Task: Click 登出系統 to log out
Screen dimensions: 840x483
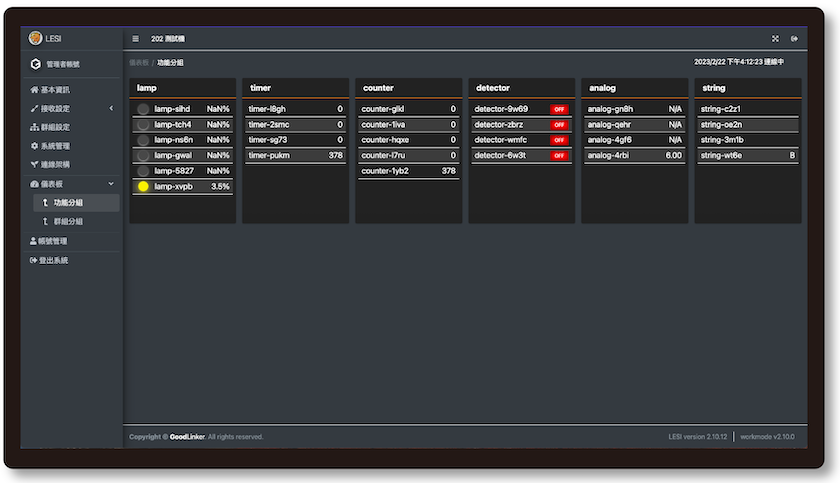Action: [54, 260]
